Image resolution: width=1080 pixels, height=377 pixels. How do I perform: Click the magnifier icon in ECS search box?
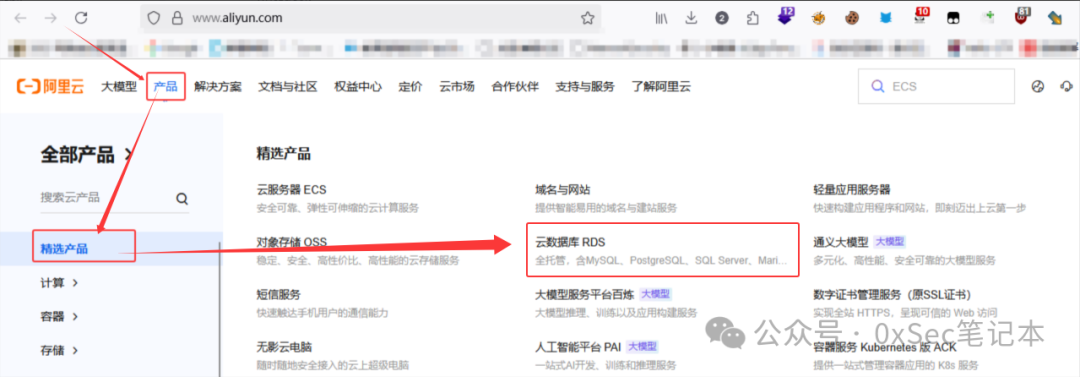pos(877,87)
